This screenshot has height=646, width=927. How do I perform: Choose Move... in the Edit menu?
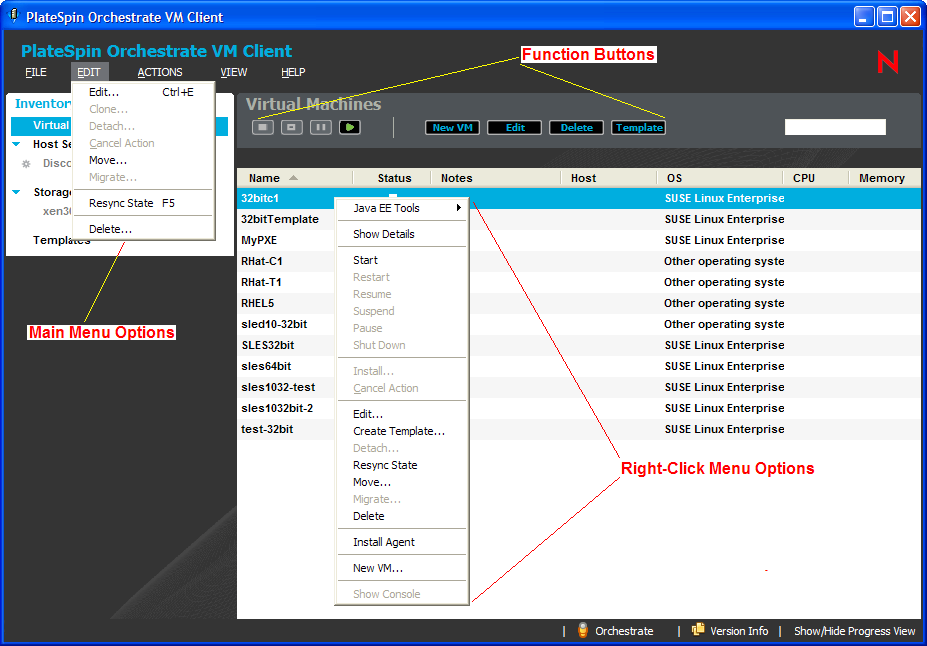point(142,160)
